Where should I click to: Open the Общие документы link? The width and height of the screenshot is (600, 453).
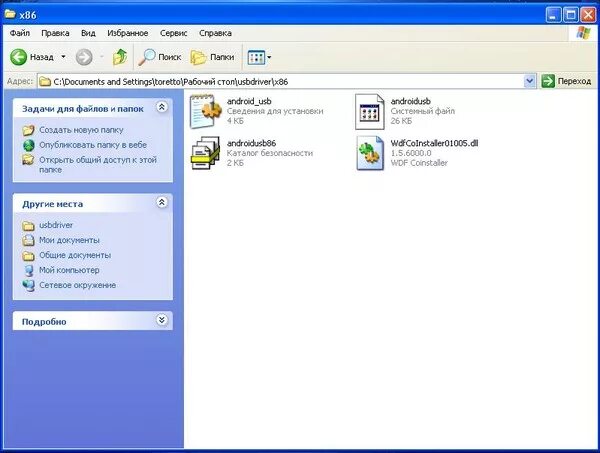pos(75,255)
